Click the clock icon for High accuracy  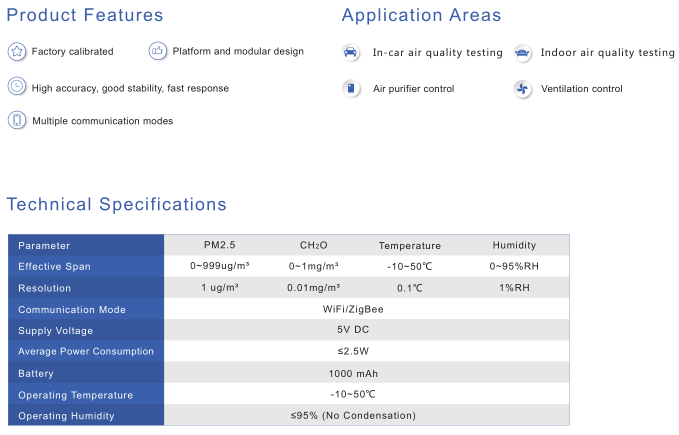[17, 86]
